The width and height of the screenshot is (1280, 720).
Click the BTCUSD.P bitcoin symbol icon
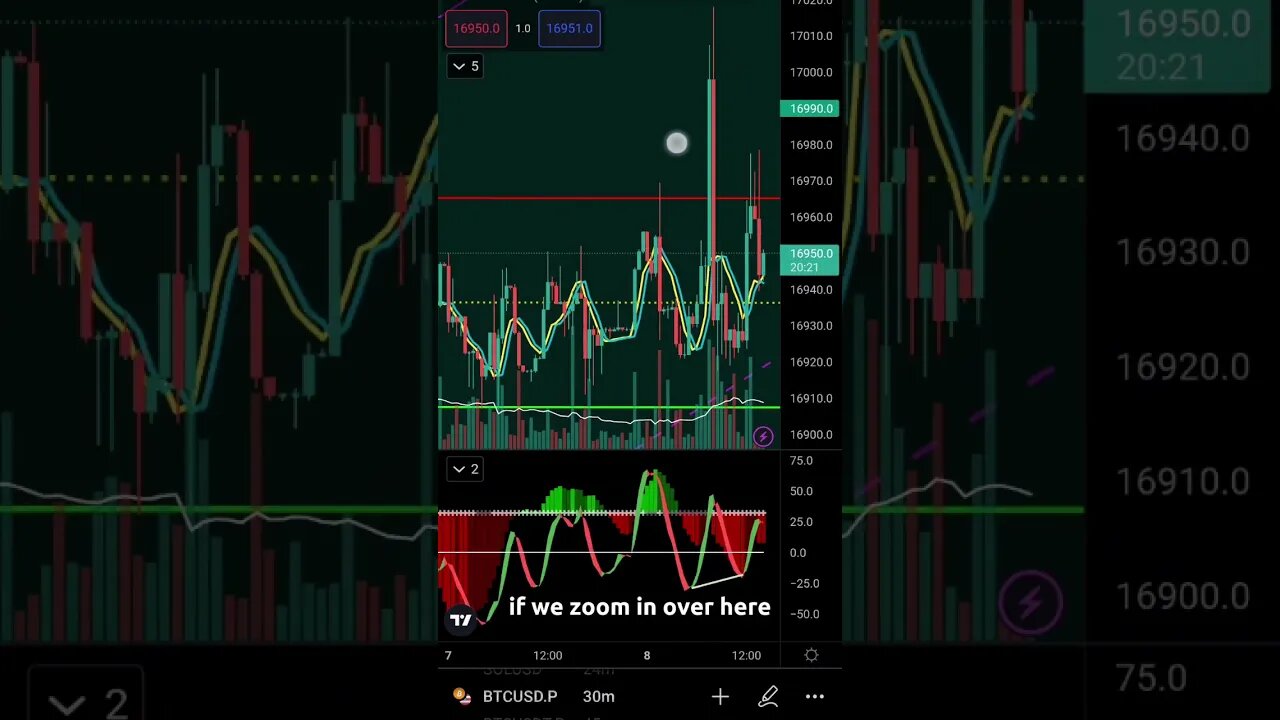pos(460,696)
